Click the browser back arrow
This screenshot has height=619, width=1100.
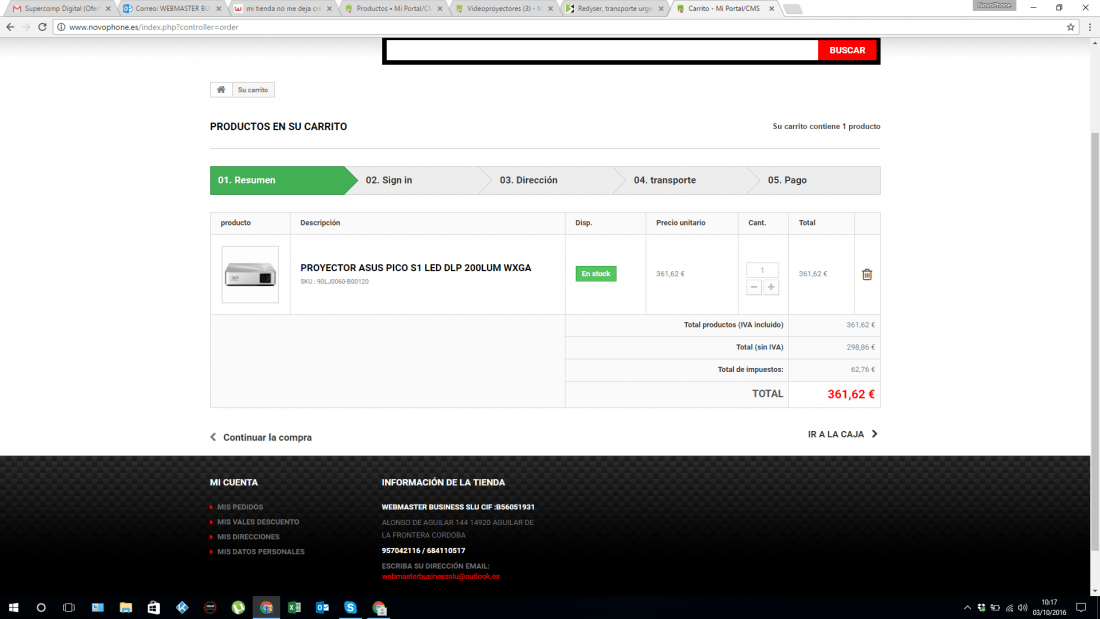pyautogui.click(x=10, y=27)
